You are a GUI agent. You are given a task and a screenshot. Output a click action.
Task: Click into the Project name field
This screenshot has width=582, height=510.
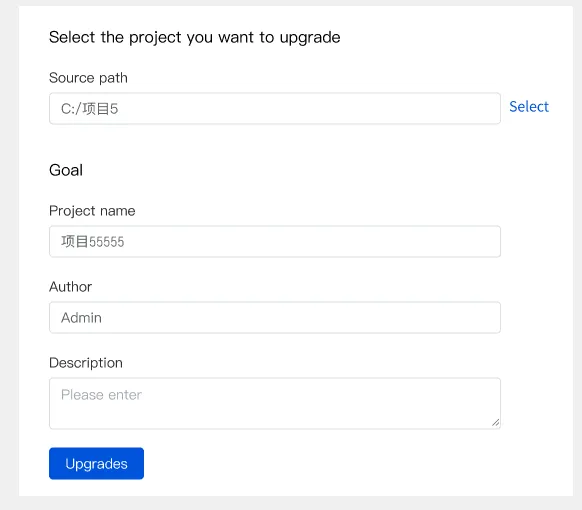pyautogui.click(x=275, y=241)
